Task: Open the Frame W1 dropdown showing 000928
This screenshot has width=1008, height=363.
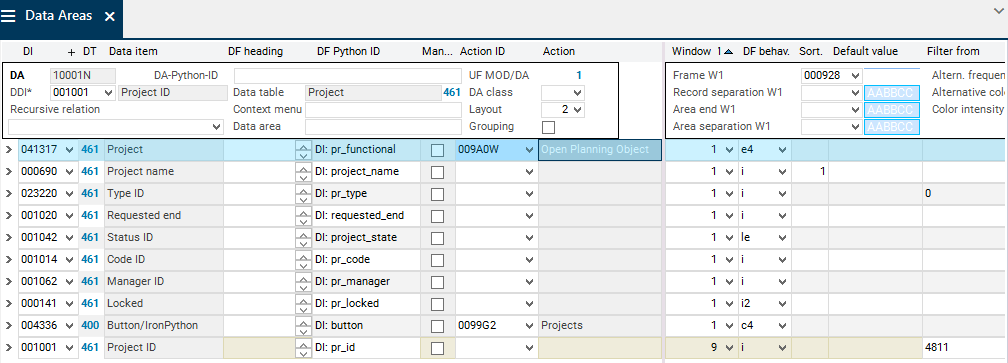Action: click(x=831, y=75)
